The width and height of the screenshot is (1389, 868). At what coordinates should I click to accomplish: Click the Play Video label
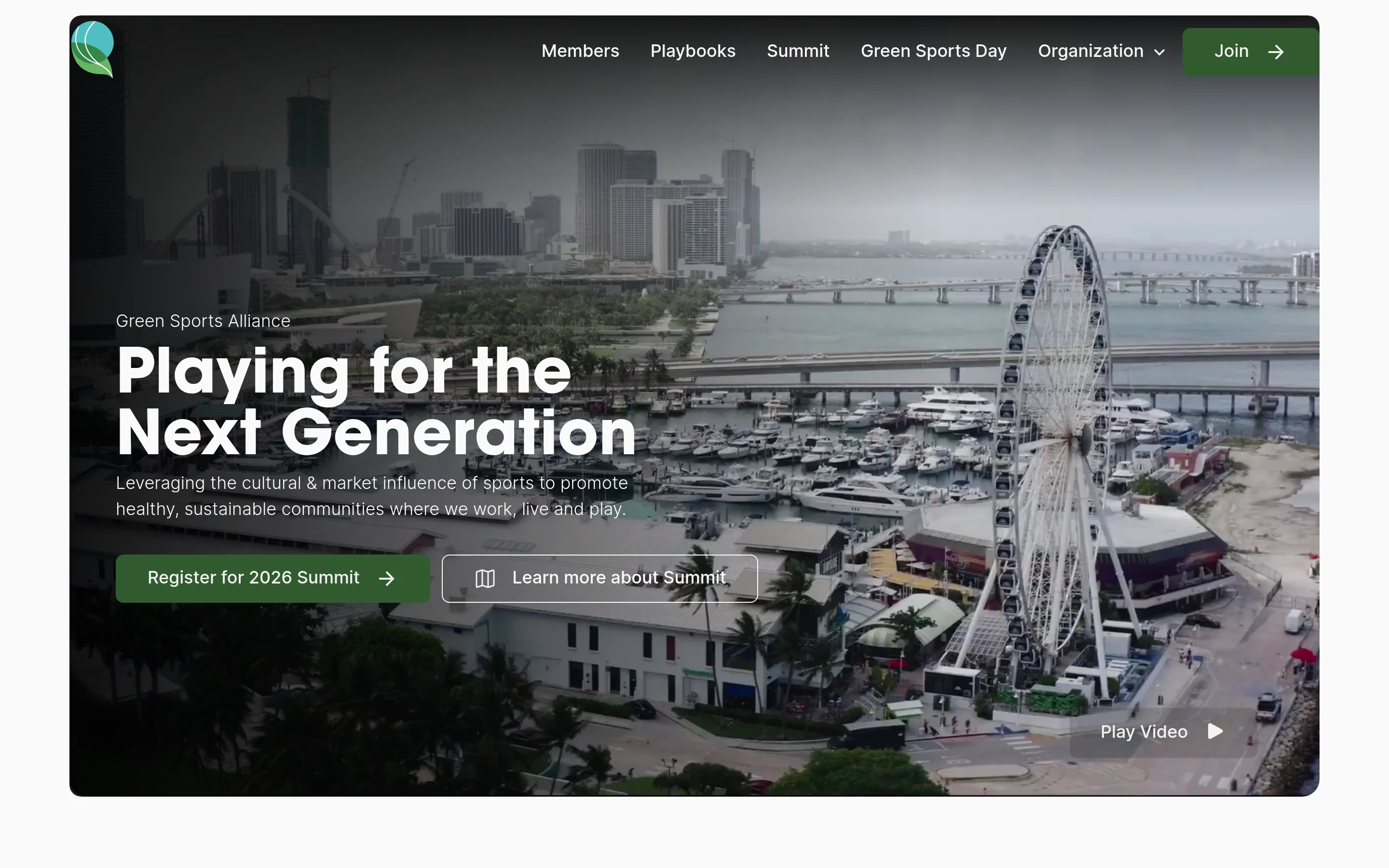point(1144,732)
